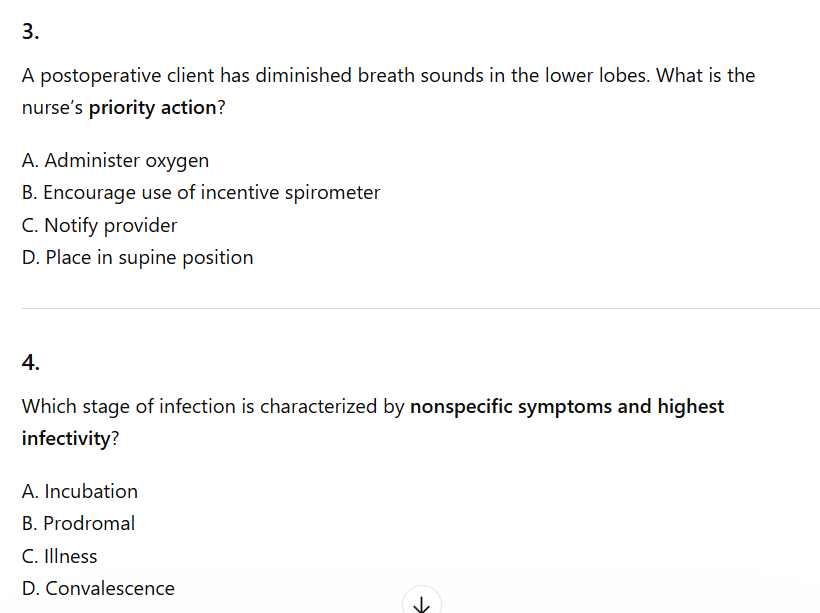This screenshot has height=613, width=820.
Task: Click the bold word "infectivity"
Action: [64, 439]
